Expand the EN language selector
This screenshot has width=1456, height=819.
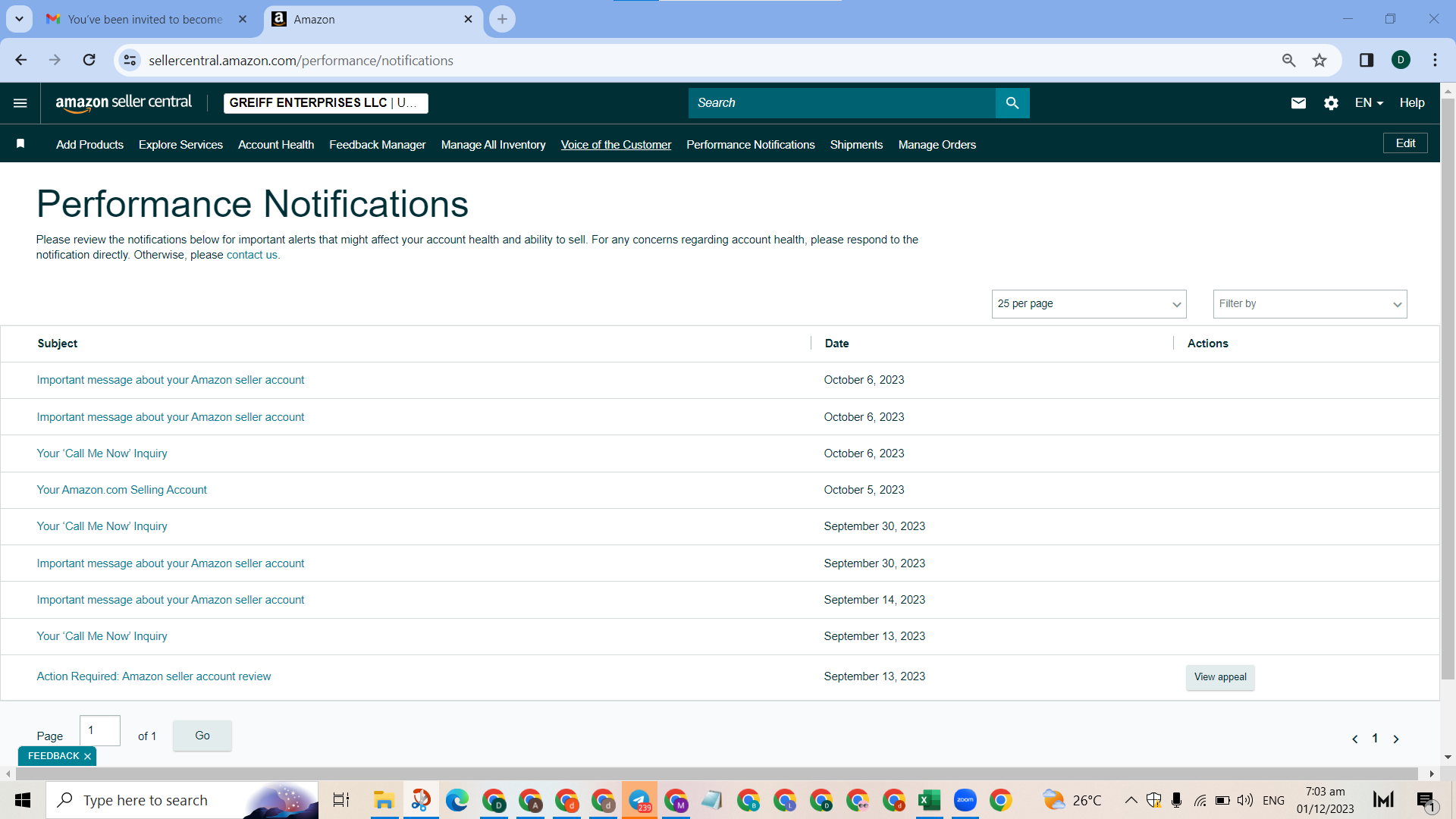click(1369, 103)
